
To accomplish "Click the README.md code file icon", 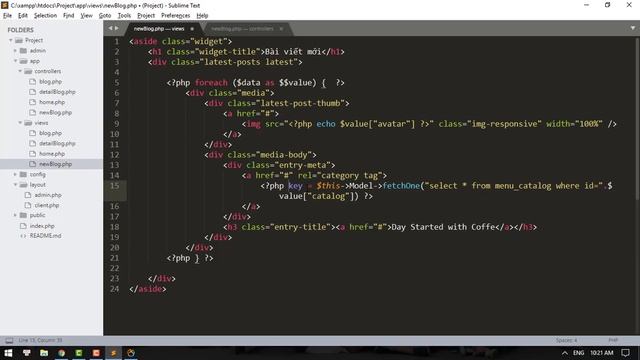I will (23, 236).
